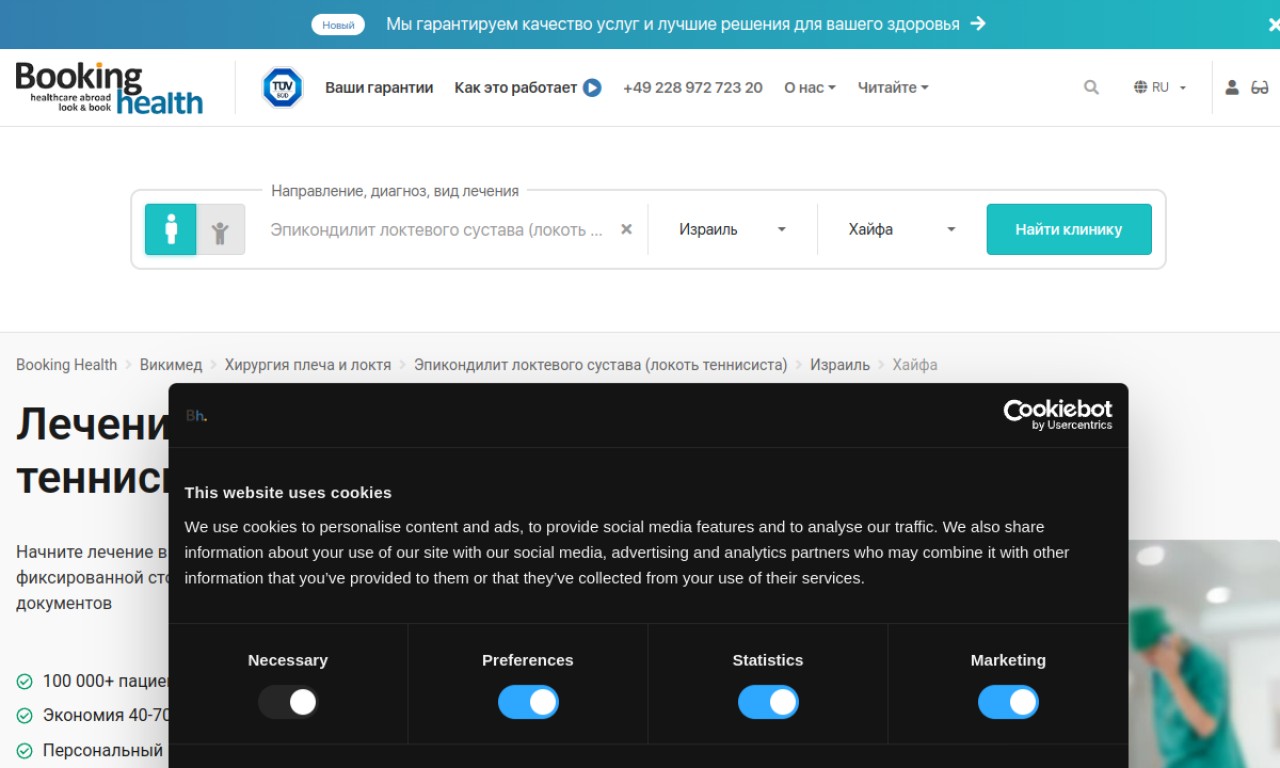Clear the diagnosis search field
Viewport: 1280px width, 768px height.
[x=626, y=229]
